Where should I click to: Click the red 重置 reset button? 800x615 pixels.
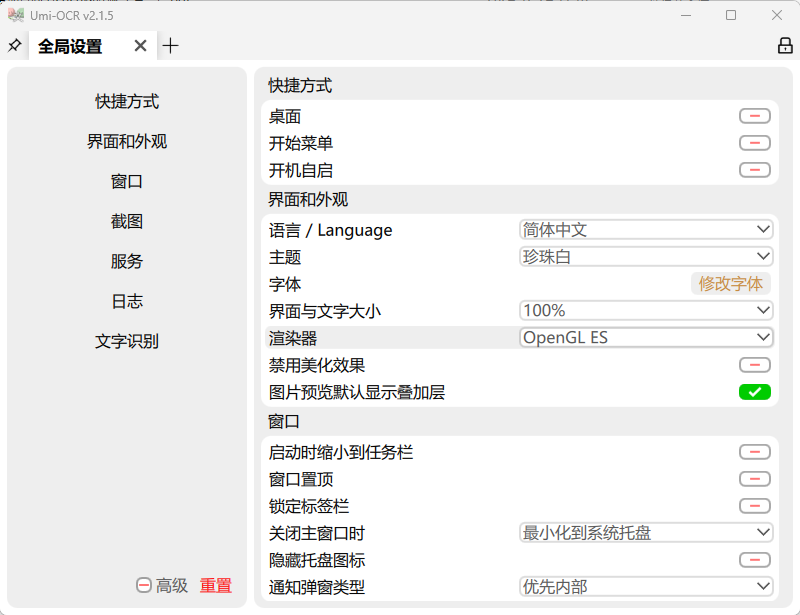[x=216, y=585]
